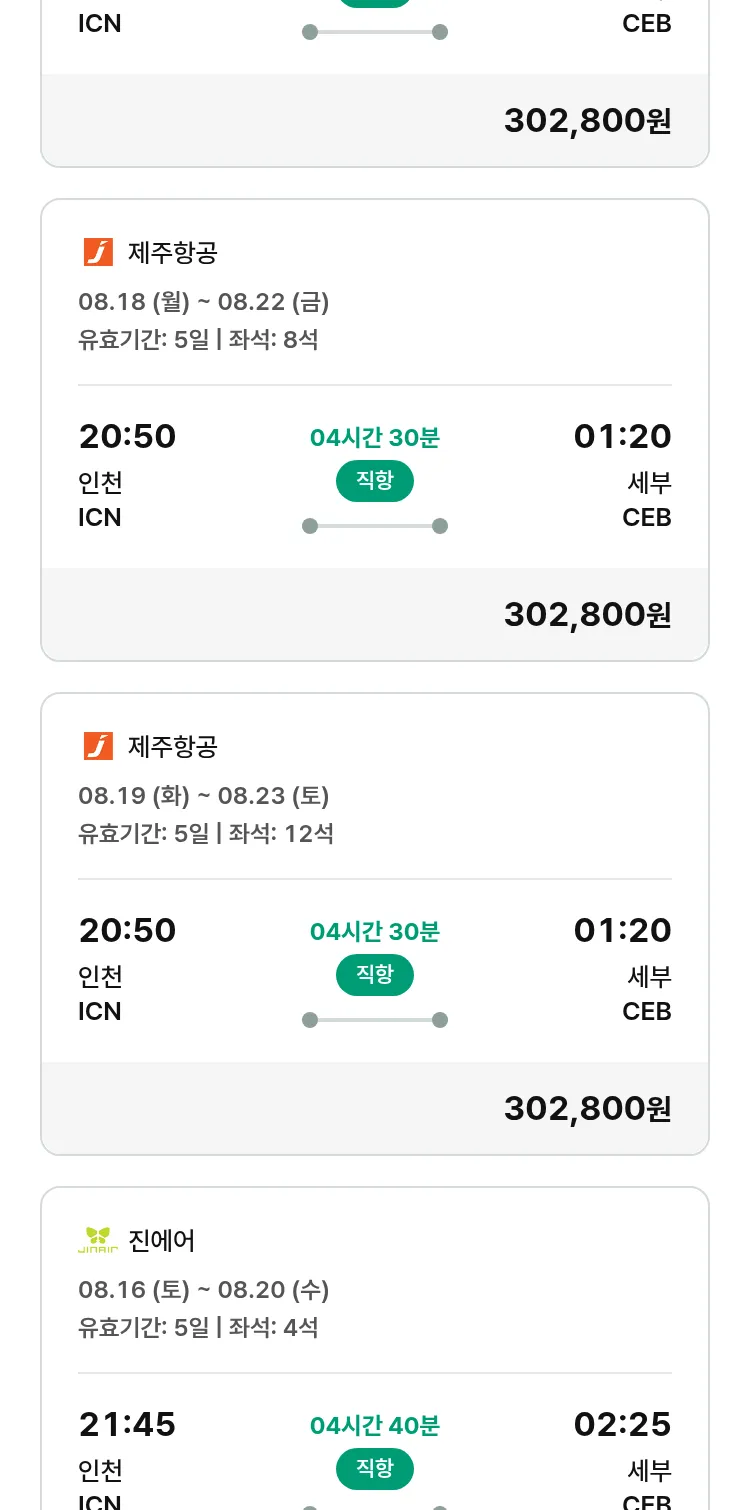Select the 302,800원 price of the 08.18 flight
Screen dimensions: 750x1510
[587, 614]
